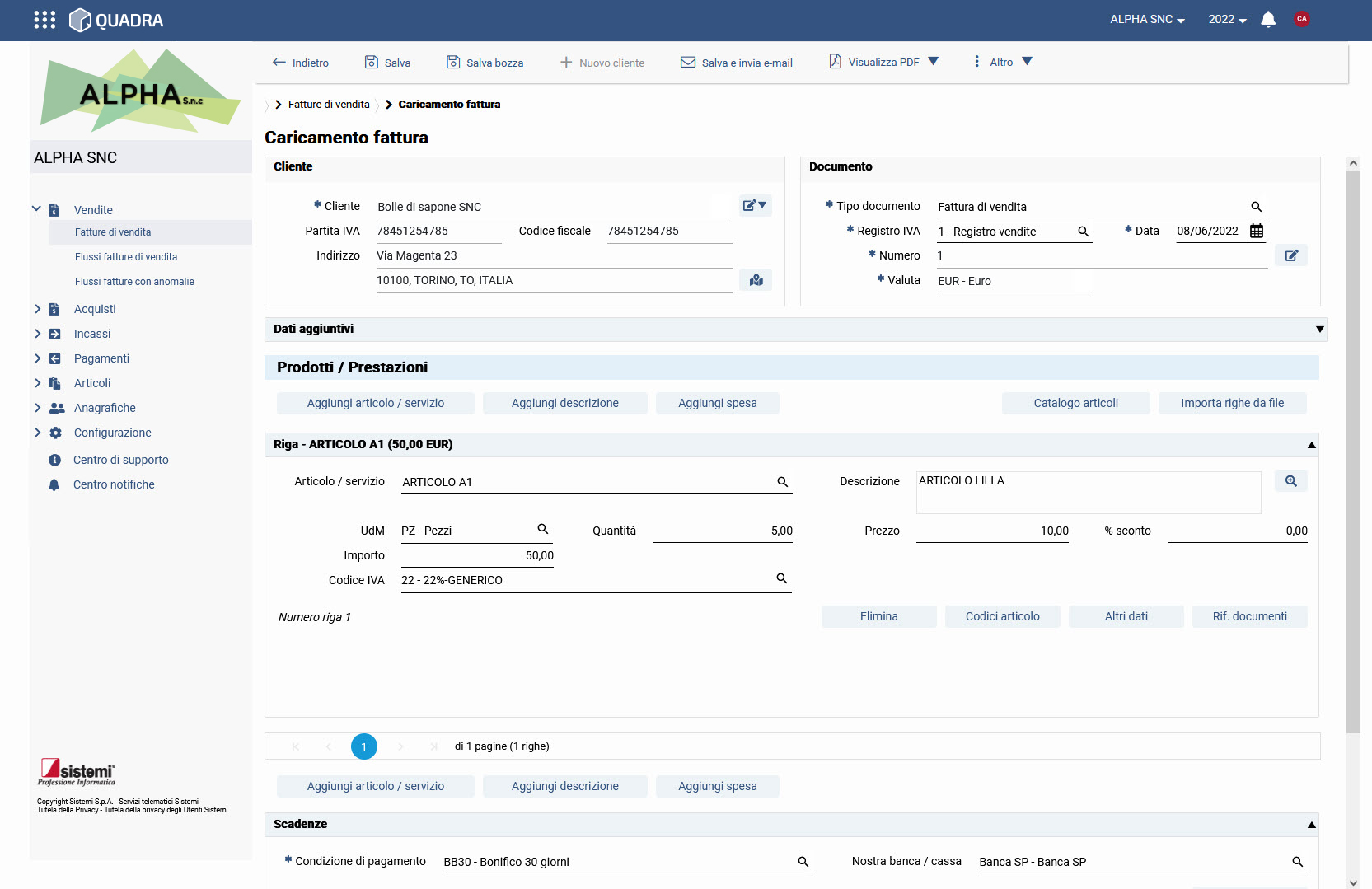Viewport: 1372px width, 889px height.
Task: Zoom the Descrizione field icon
Action: pyautogui.click(x=1291, y=481)
